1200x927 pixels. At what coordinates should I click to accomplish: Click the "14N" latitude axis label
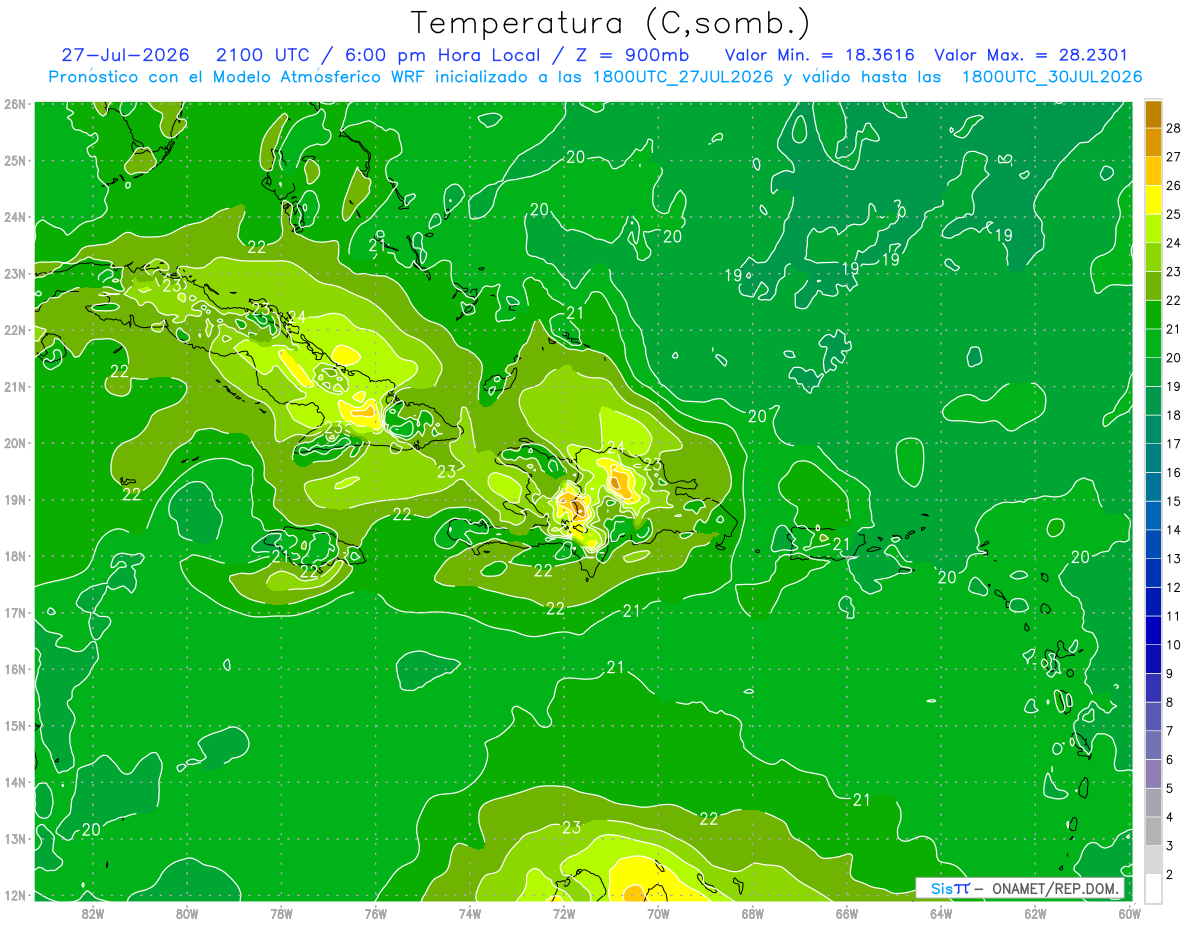point(15,782)
